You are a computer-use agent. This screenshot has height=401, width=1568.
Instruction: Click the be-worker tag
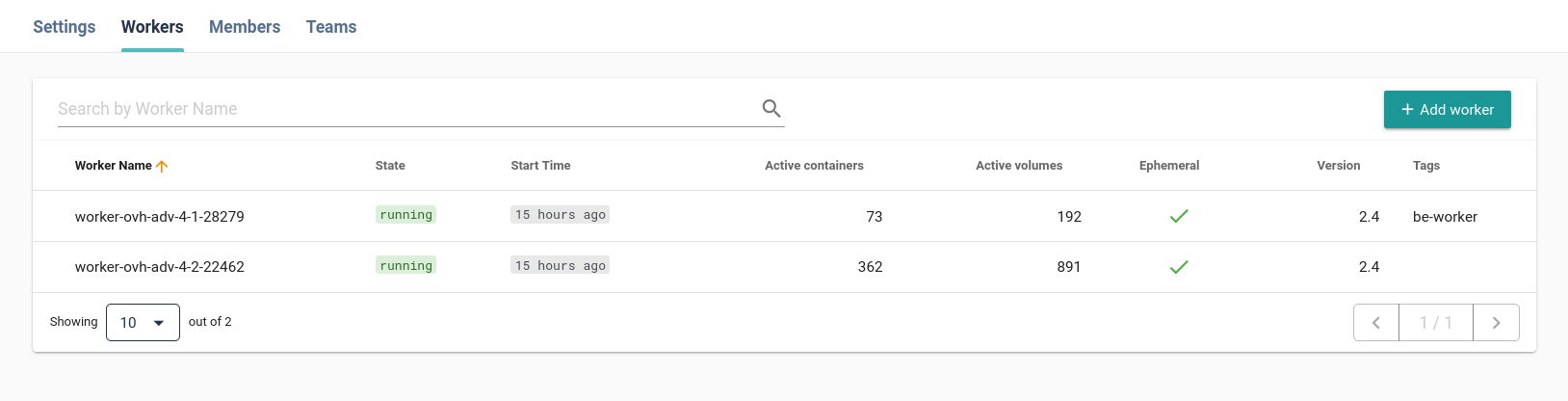click(1445, 217)
